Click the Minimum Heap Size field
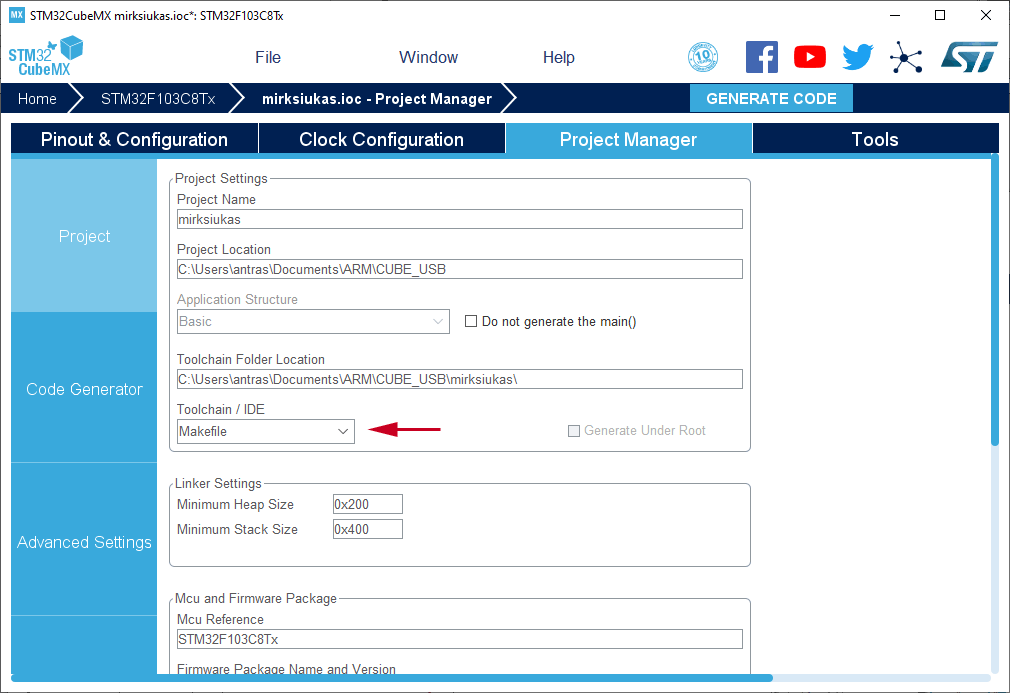 pos(368,504)
